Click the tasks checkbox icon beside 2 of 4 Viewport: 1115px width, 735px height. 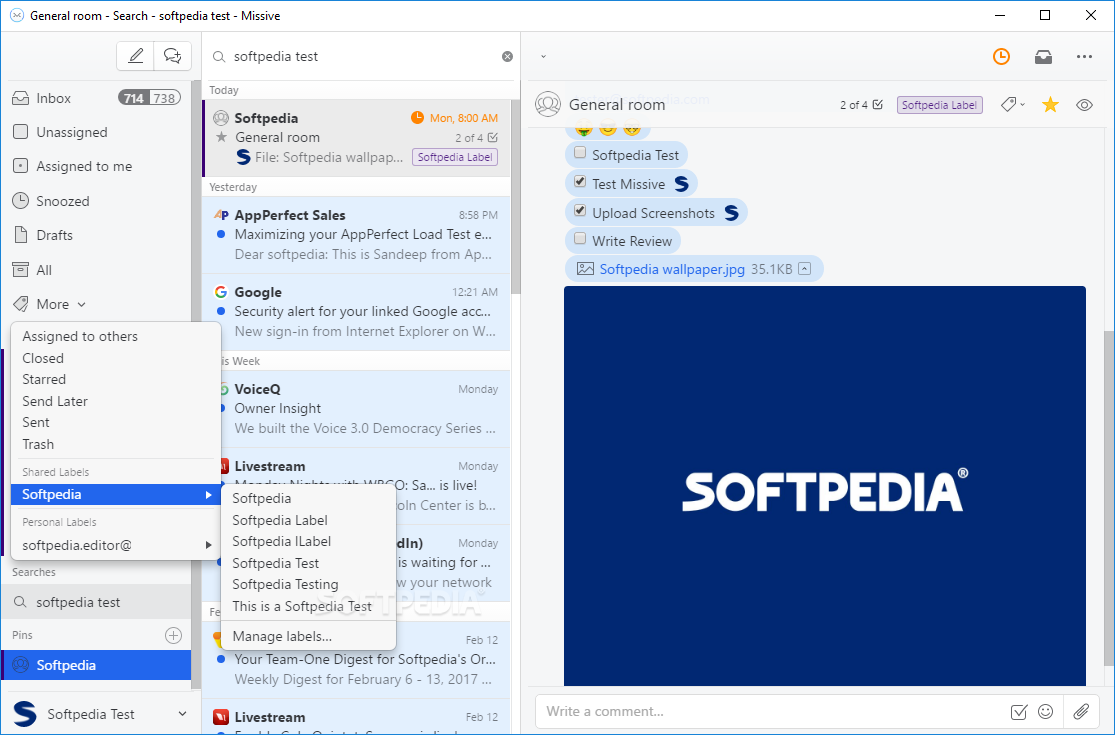pos(878,104)
